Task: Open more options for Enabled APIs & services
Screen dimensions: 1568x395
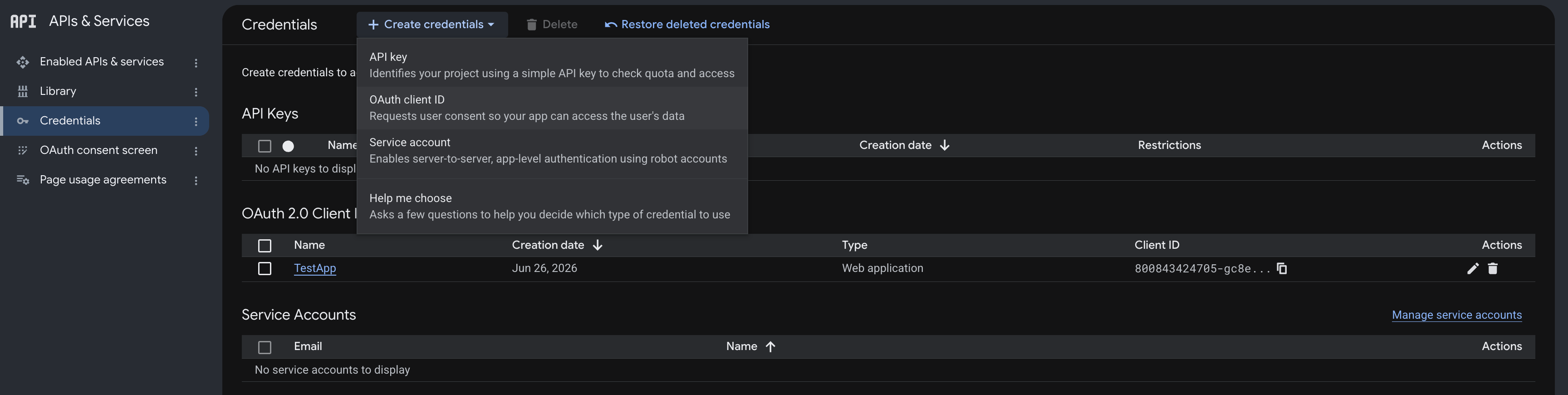Action: pyautogui.click(x=196, y=63)
